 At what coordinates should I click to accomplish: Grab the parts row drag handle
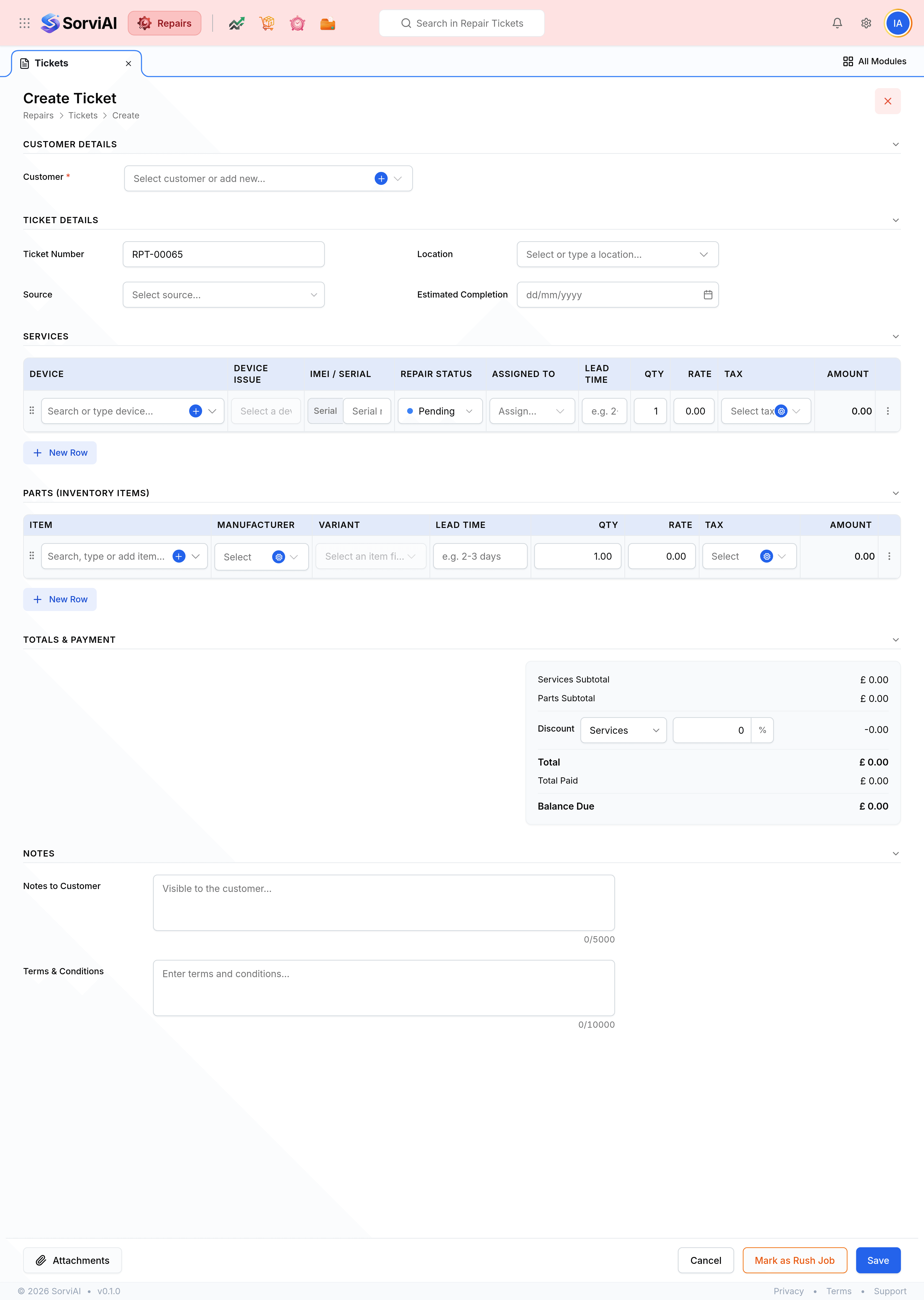point(32,556)
